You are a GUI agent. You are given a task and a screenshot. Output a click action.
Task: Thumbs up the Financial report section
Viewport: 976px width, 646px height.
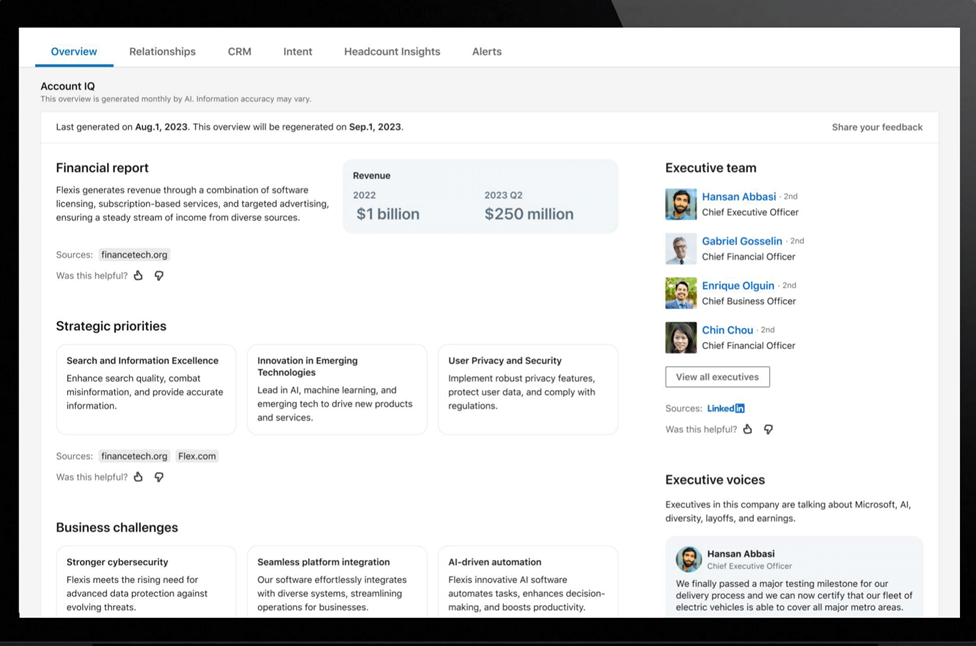pos(139,276)
